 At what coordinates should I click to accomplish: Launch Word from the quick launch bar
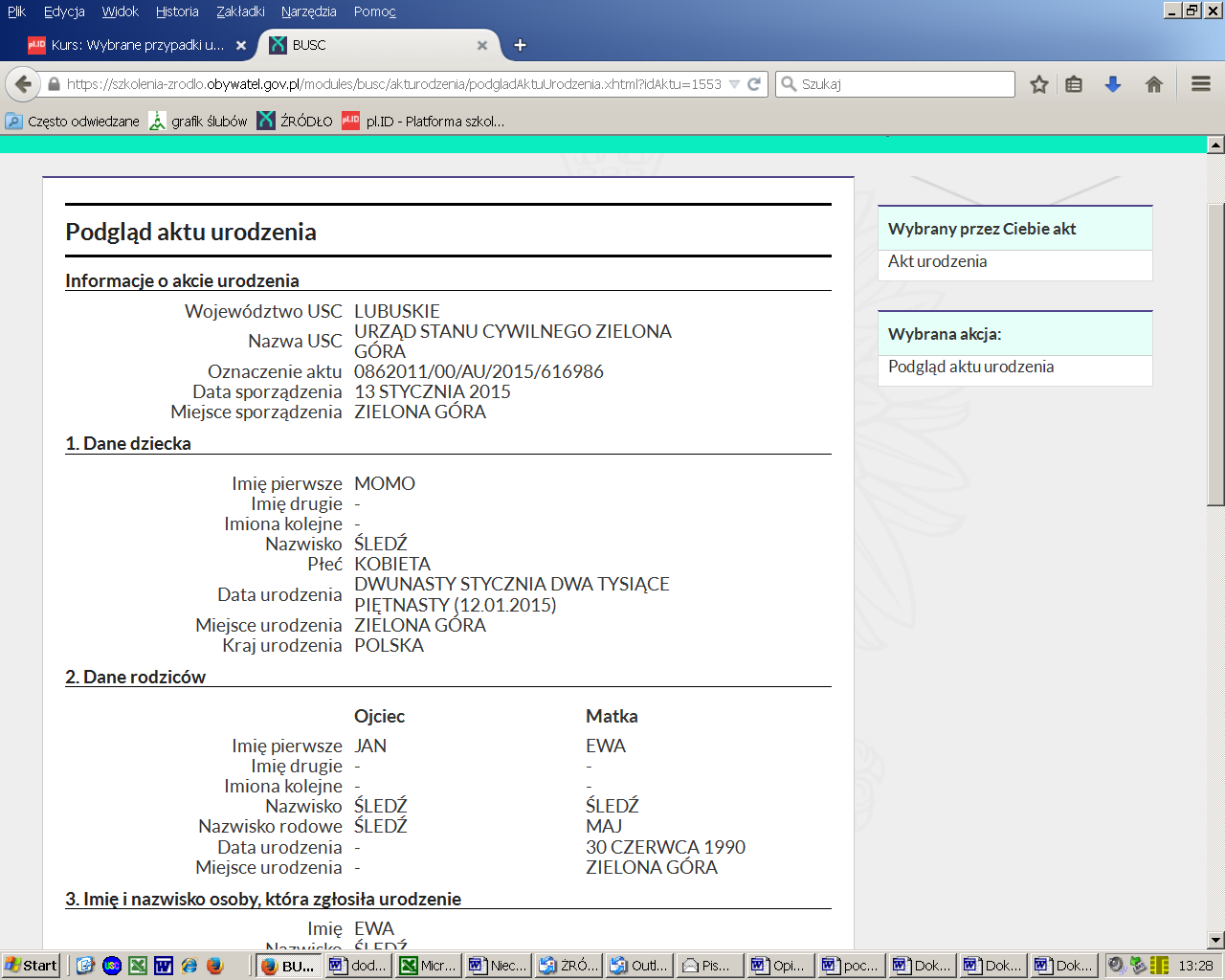click(x=164, y=966)
